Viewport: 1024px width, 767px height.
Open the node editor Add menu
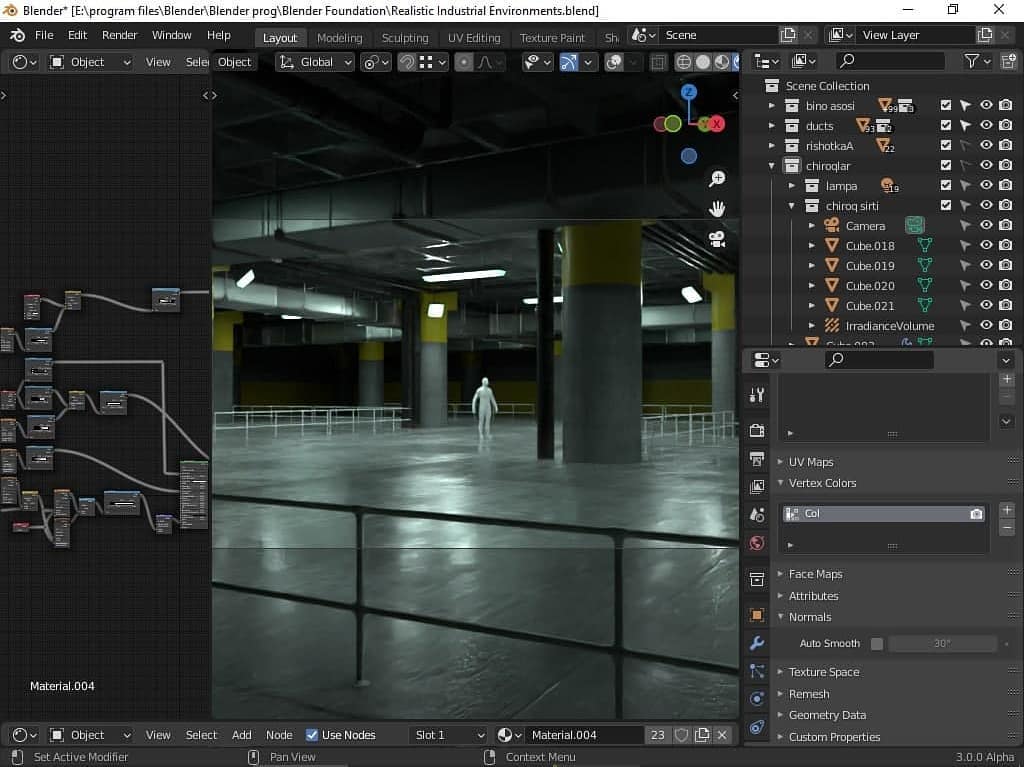tap(242, 735)
